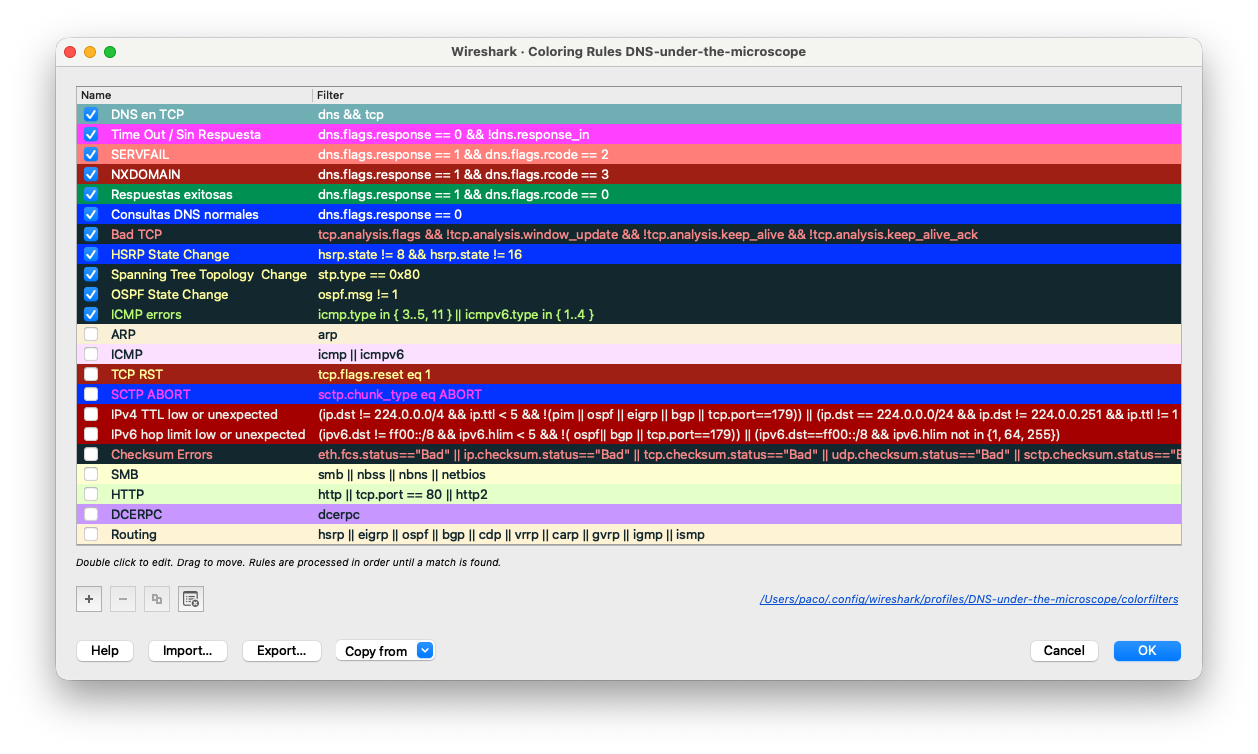Toggle Time Out / Sin Respuesta checkbox

pos(91,135)
